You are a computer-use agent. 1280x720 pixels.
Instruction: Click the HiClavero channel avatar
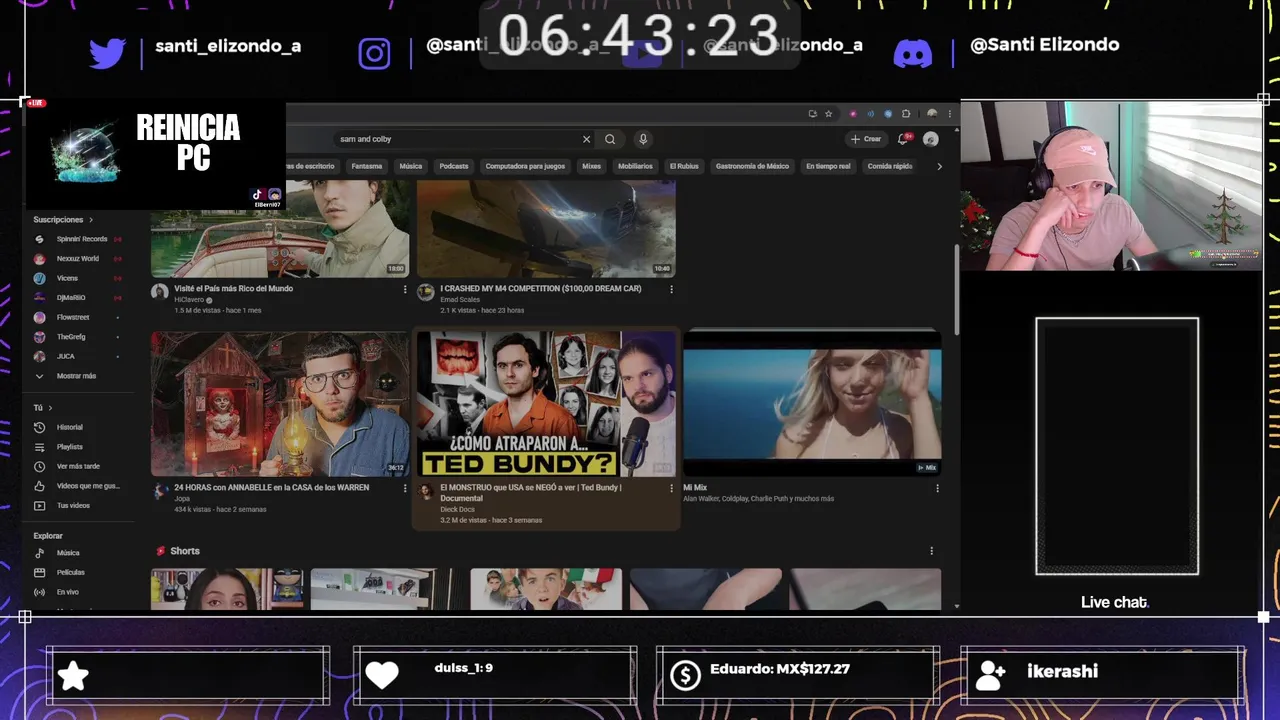pyautogui.click(x=160, y=292)
